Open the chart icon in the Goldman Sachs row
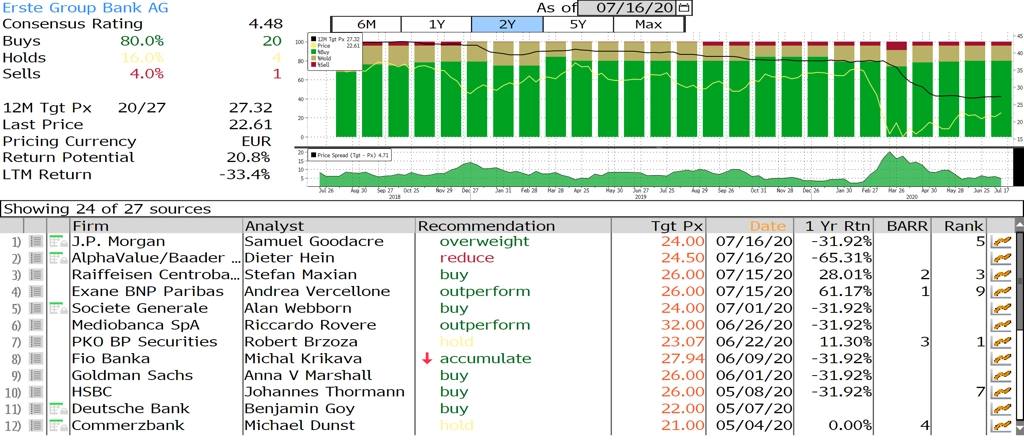 [x=1000, y=376]
